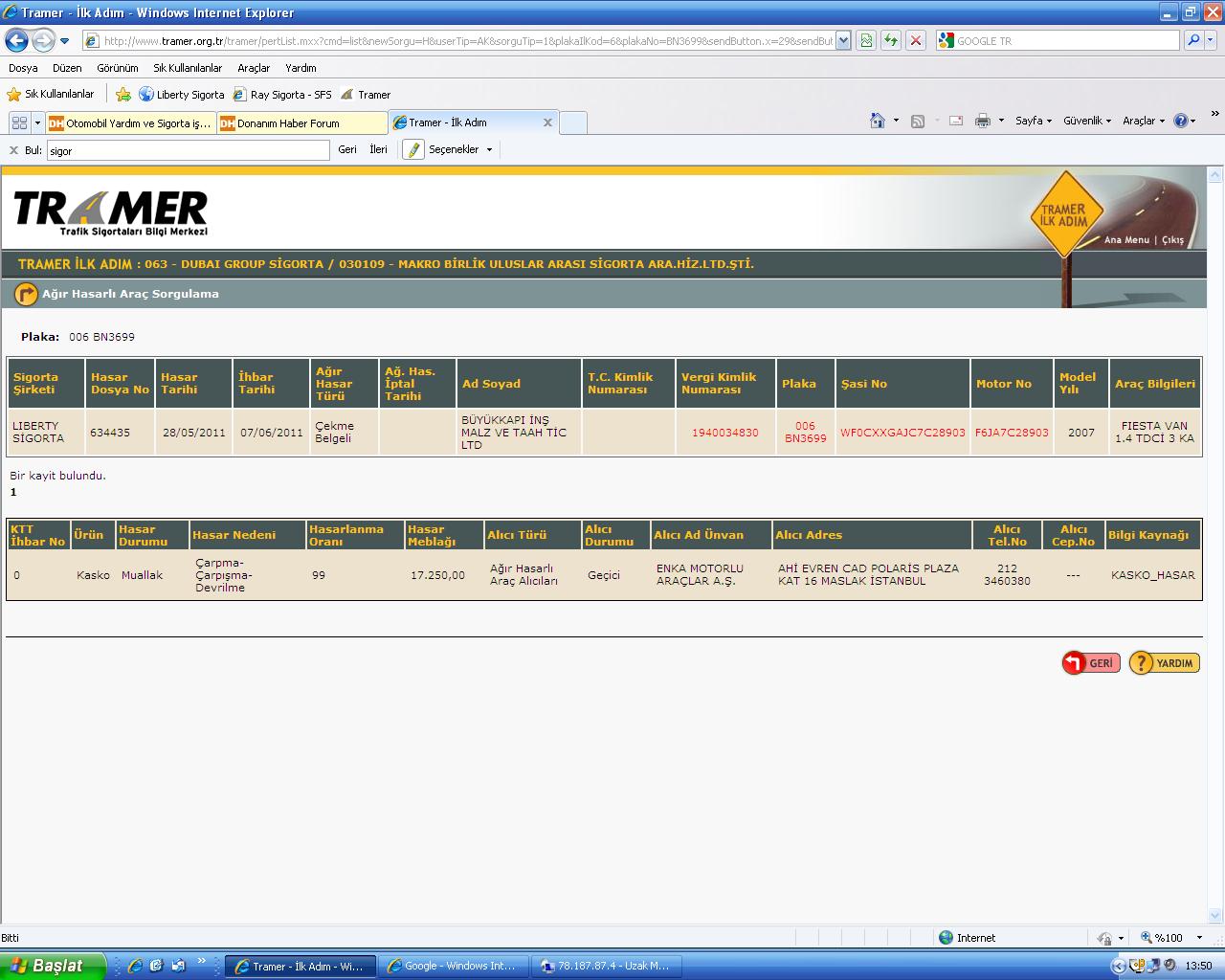Click the yellow YARDIM button
Image resolution: width=1225 pixels, height=980 pixels.
[1165, 662]
